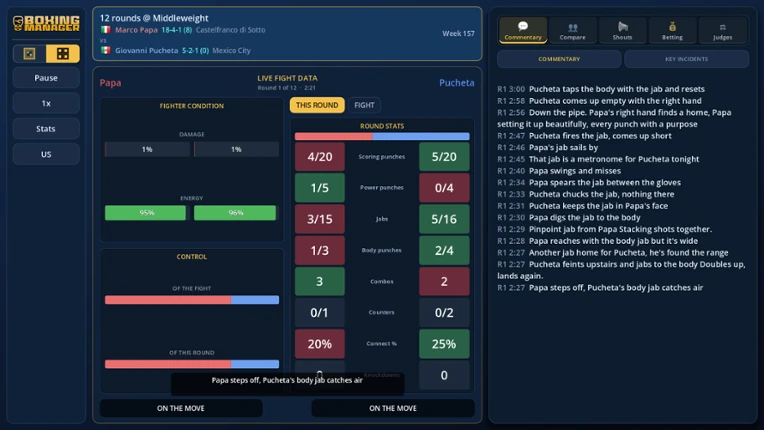Click Marco Papa's name in header
The height and width of the screenshot is (430, 764).
click(x=136, y=30)
